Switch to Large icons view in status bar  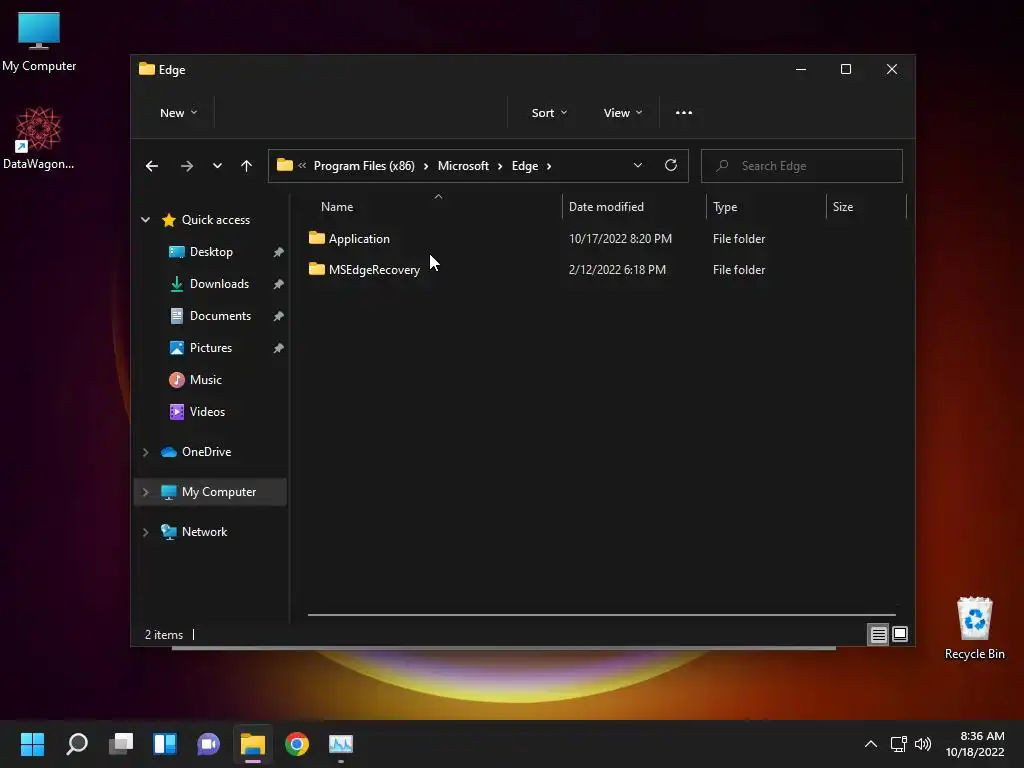(900, 634)
